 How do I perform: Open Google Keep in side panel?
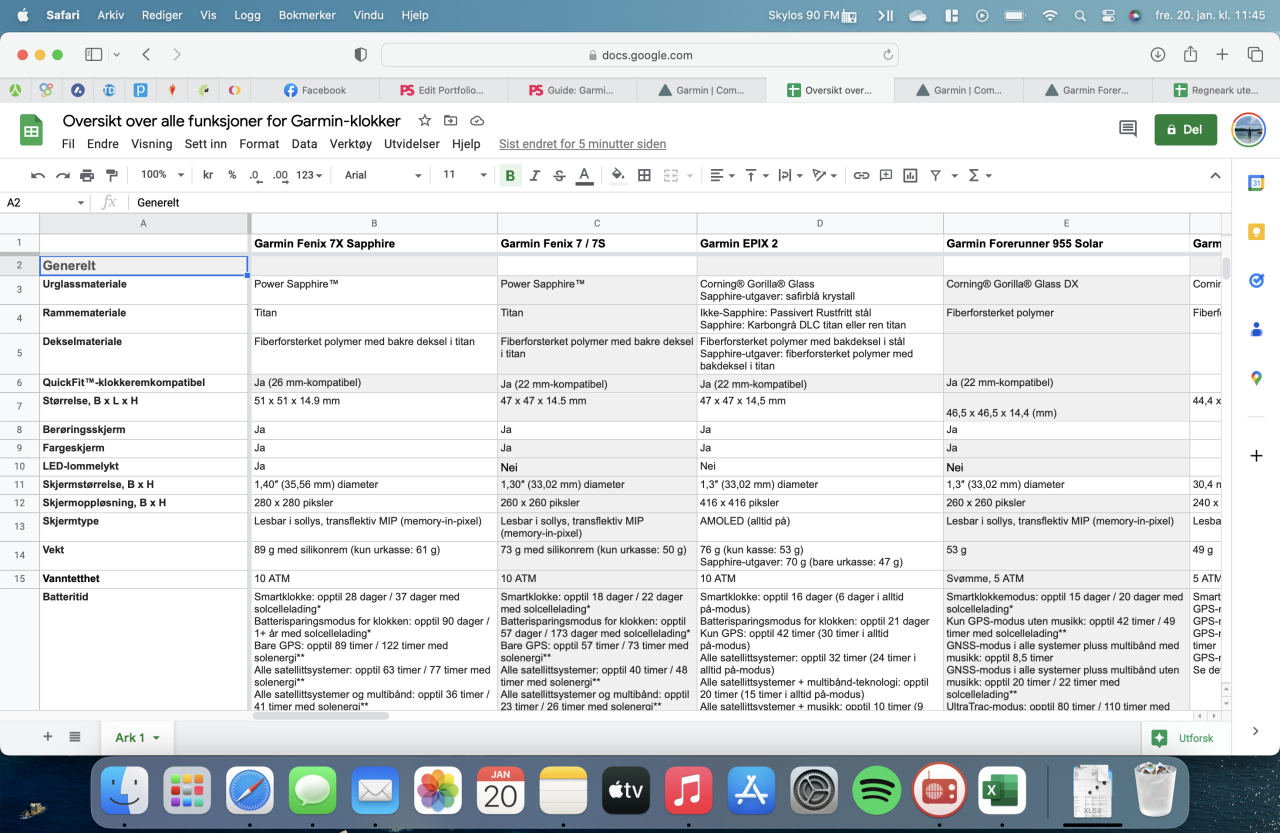tap(1256, 231)
